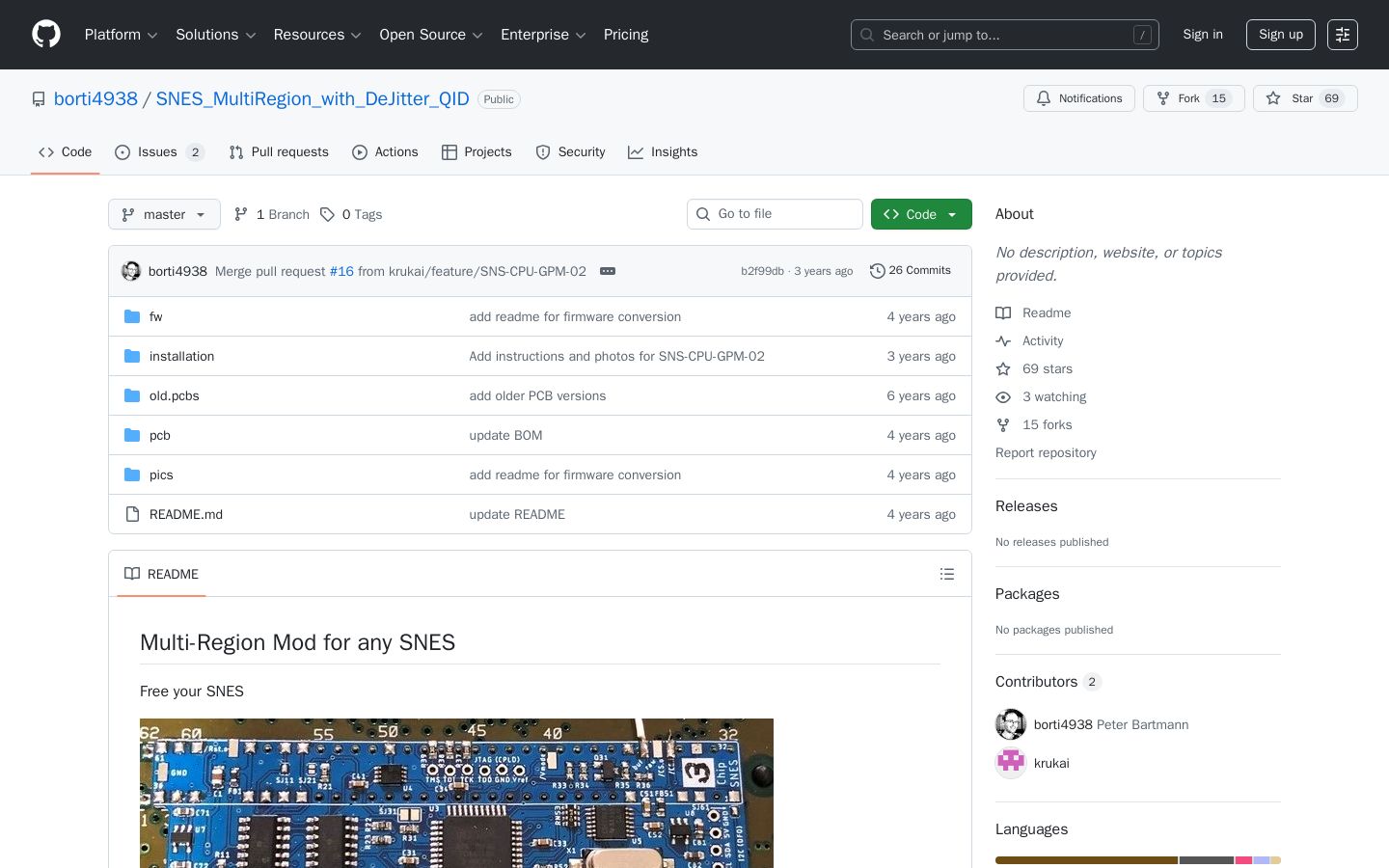This screenshot has width=1389, height=868.
Task: Fork this repository
Action: (x=1193, y=98)
